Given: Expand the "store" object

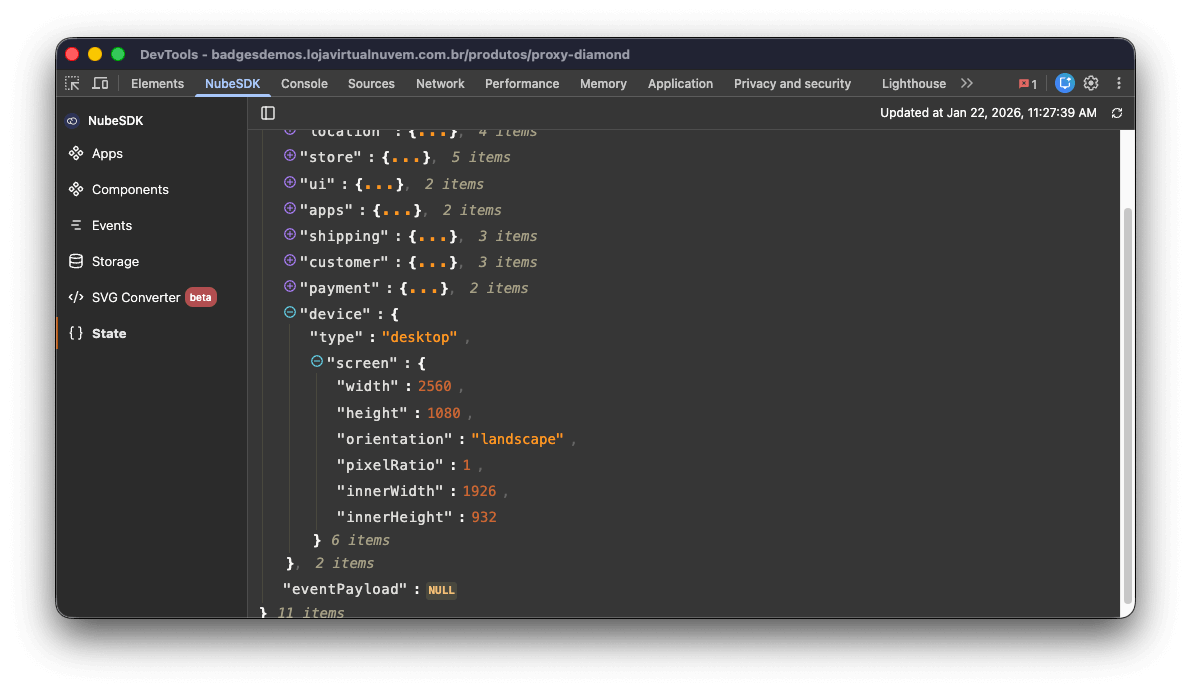Looking at the screenshot, I should click(x=288, y=156).
